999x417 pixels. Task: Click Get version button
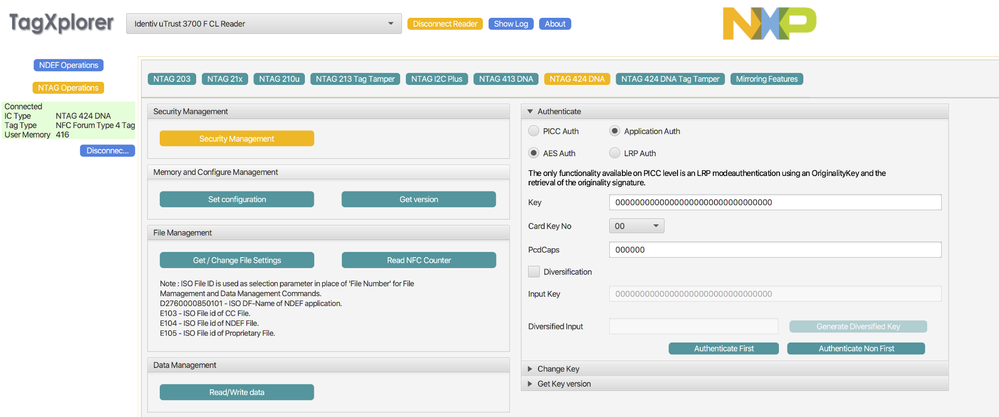tap(419, 199)
